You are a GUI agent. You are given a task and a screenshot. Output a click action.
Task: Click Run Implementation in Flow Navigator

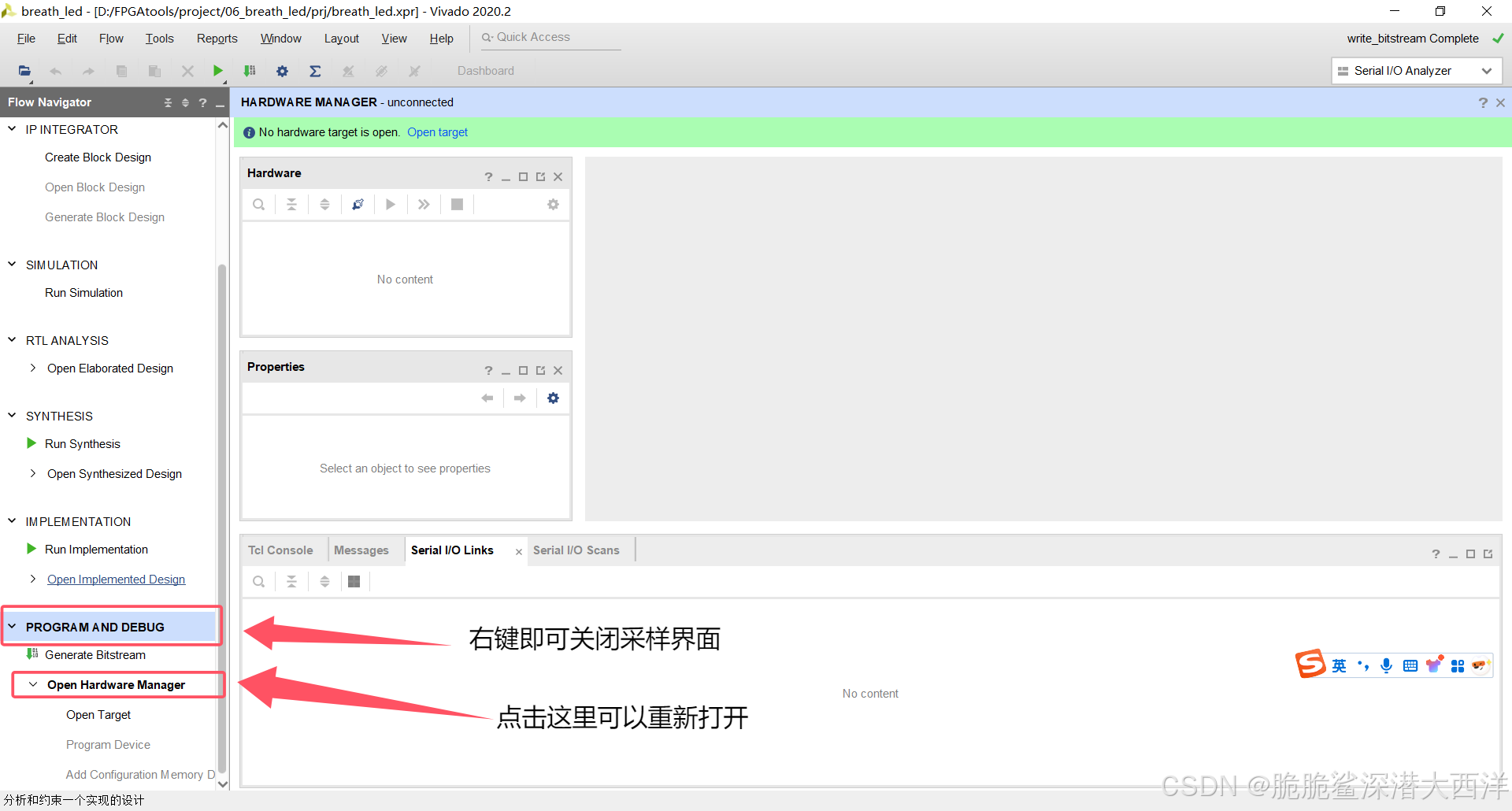click(x=96, y=550)
